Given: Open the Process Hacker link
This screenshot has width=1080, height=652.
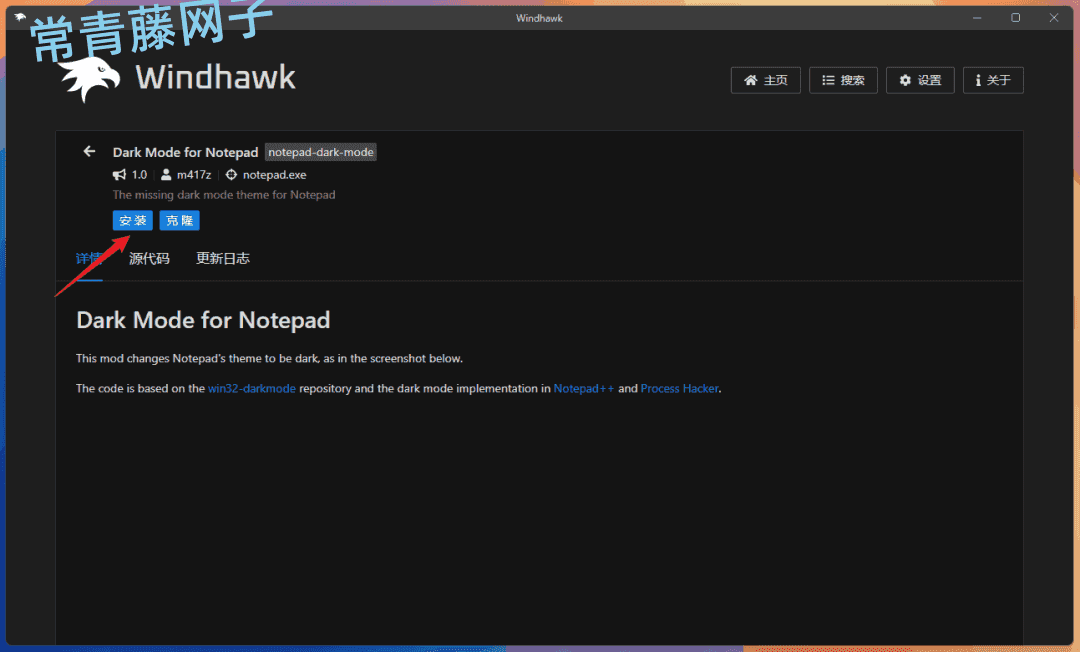Looking at the screenshot, I should [x=679, y=388].
